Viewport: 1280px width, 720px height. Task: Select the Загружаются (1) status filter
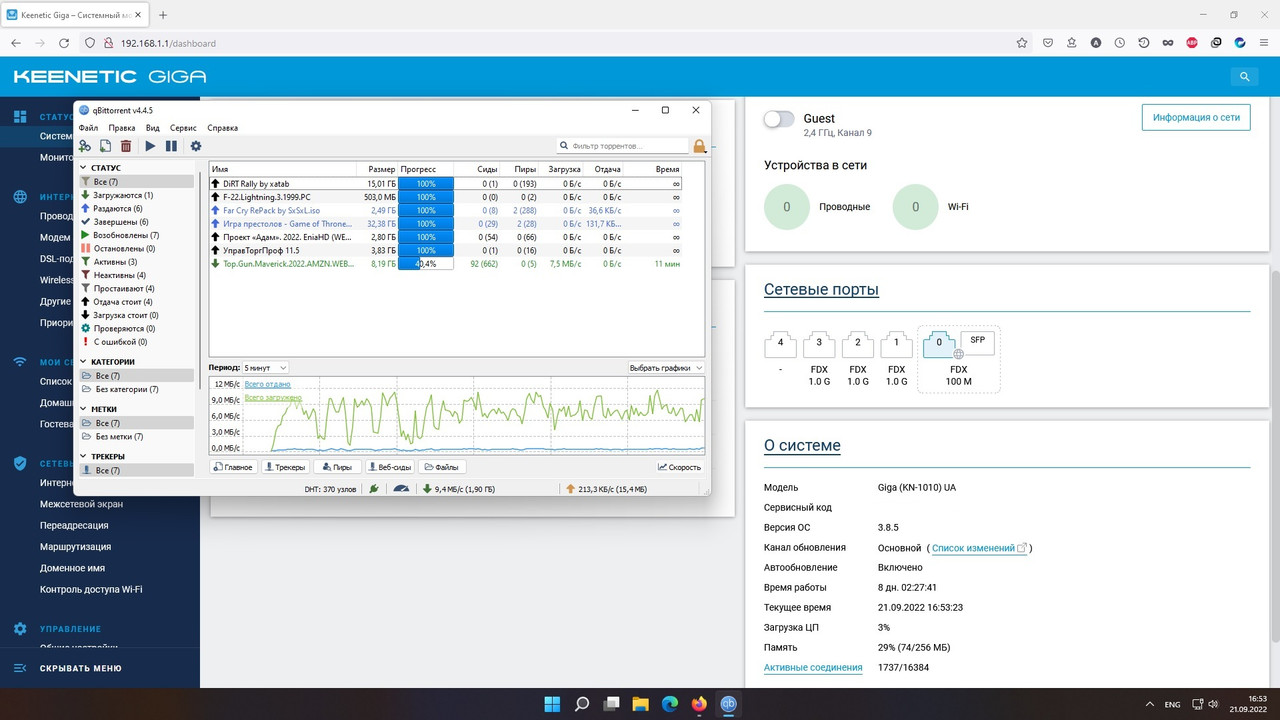click(123, 195)
